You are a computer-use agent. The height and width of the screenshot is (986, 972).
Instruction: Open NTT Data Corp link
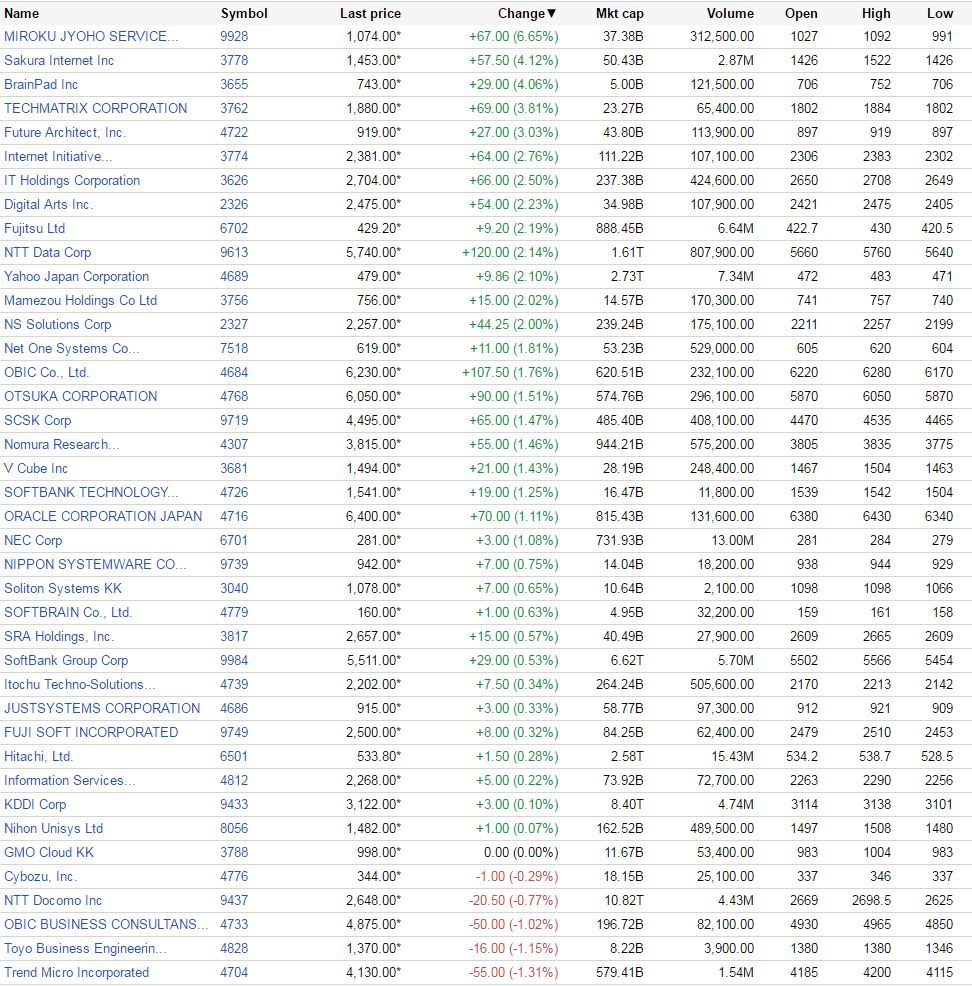click(x=48, y=252)
